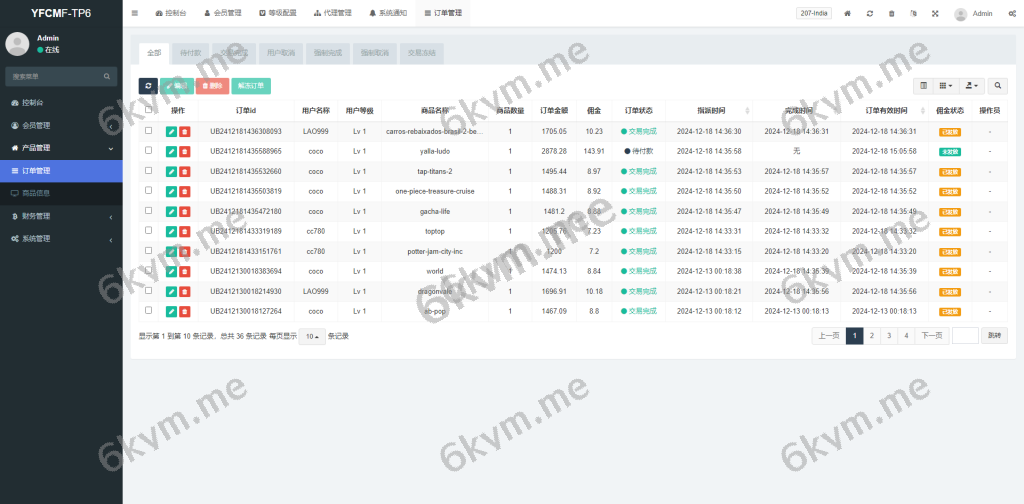Open the column visibility grid dropdown
Viewport: 1024px width, 504px height.
(x=945, y=86)
